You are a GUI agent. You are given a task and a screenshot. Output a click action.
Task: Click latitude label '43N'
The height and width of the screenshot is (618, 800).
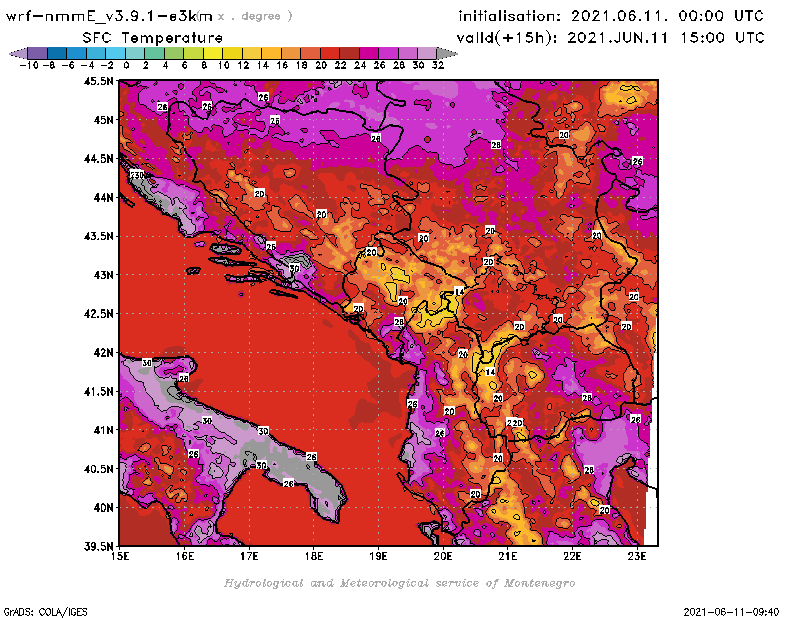click(x=104, y=275)
